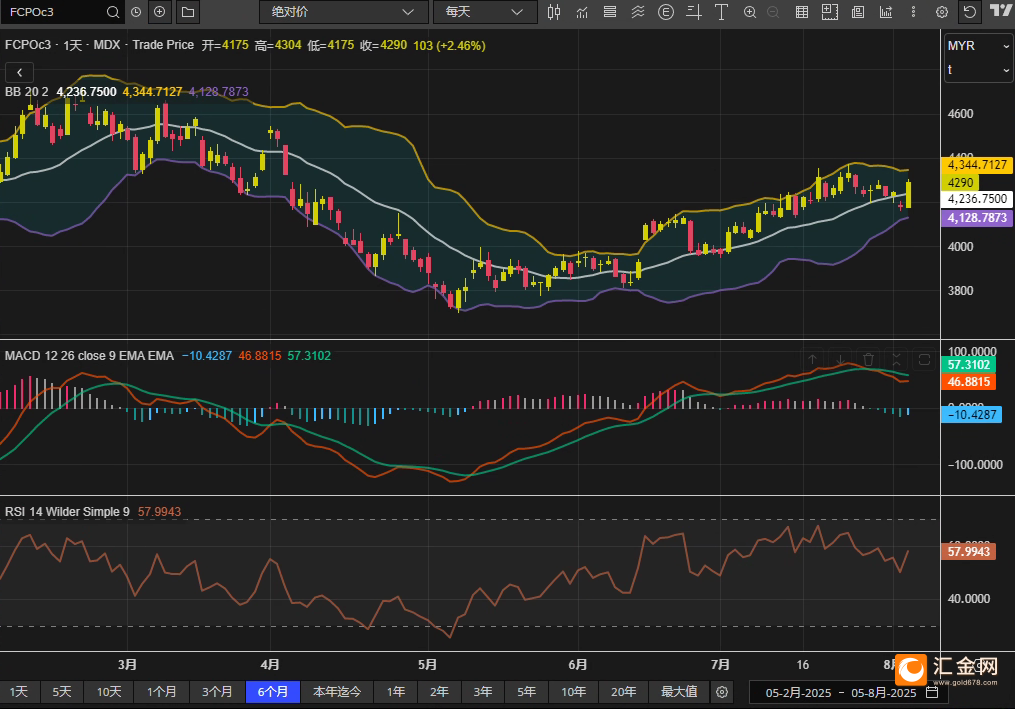Select the 1年 time range tab
Viewport: 1015px width, 709px height.
tap(396, 692)
